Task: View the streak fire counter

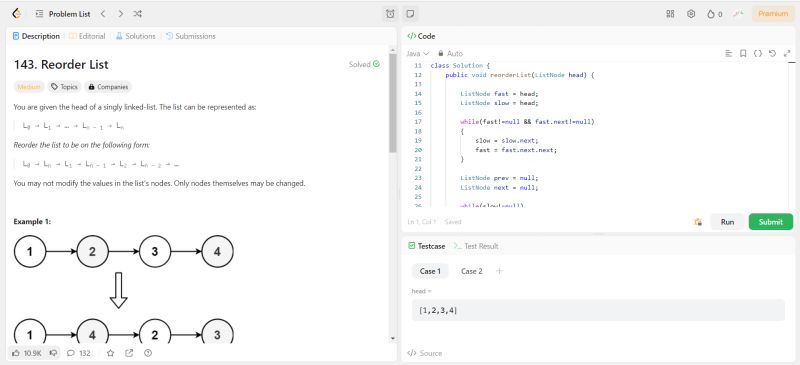Action: coord(714,14)
